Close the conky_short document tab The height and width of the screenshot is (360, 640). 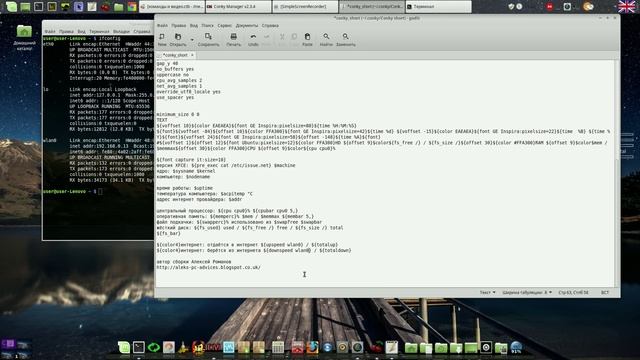point(192,55)
